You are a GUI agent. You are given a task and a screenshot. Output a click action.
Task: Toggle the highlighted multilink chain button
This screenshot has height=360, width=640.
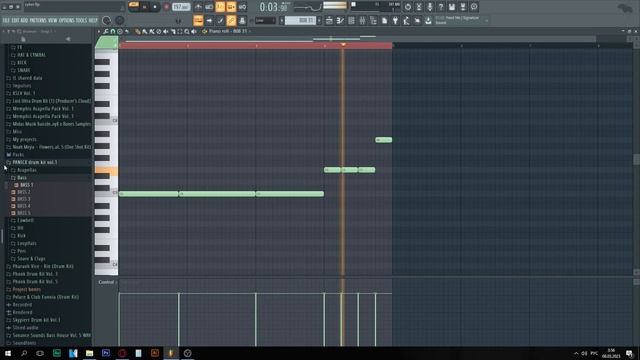(x=231, y=20)
